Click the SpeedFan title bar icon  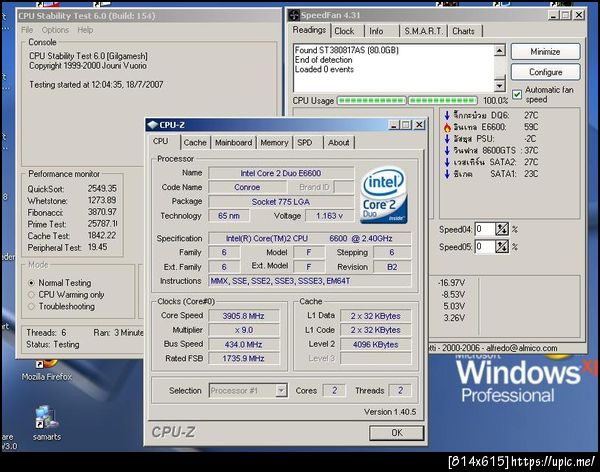tap(294, 15)
